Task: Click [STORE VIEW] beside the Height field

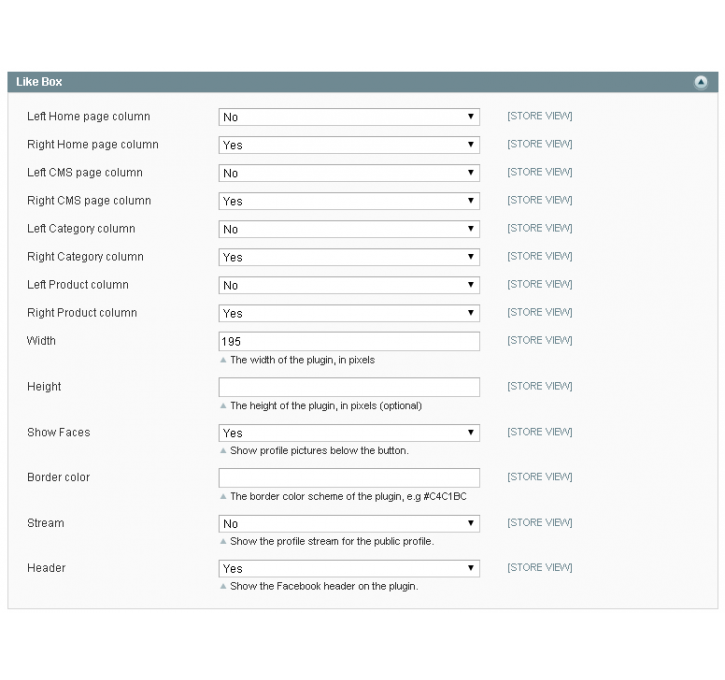Action: 540,386
